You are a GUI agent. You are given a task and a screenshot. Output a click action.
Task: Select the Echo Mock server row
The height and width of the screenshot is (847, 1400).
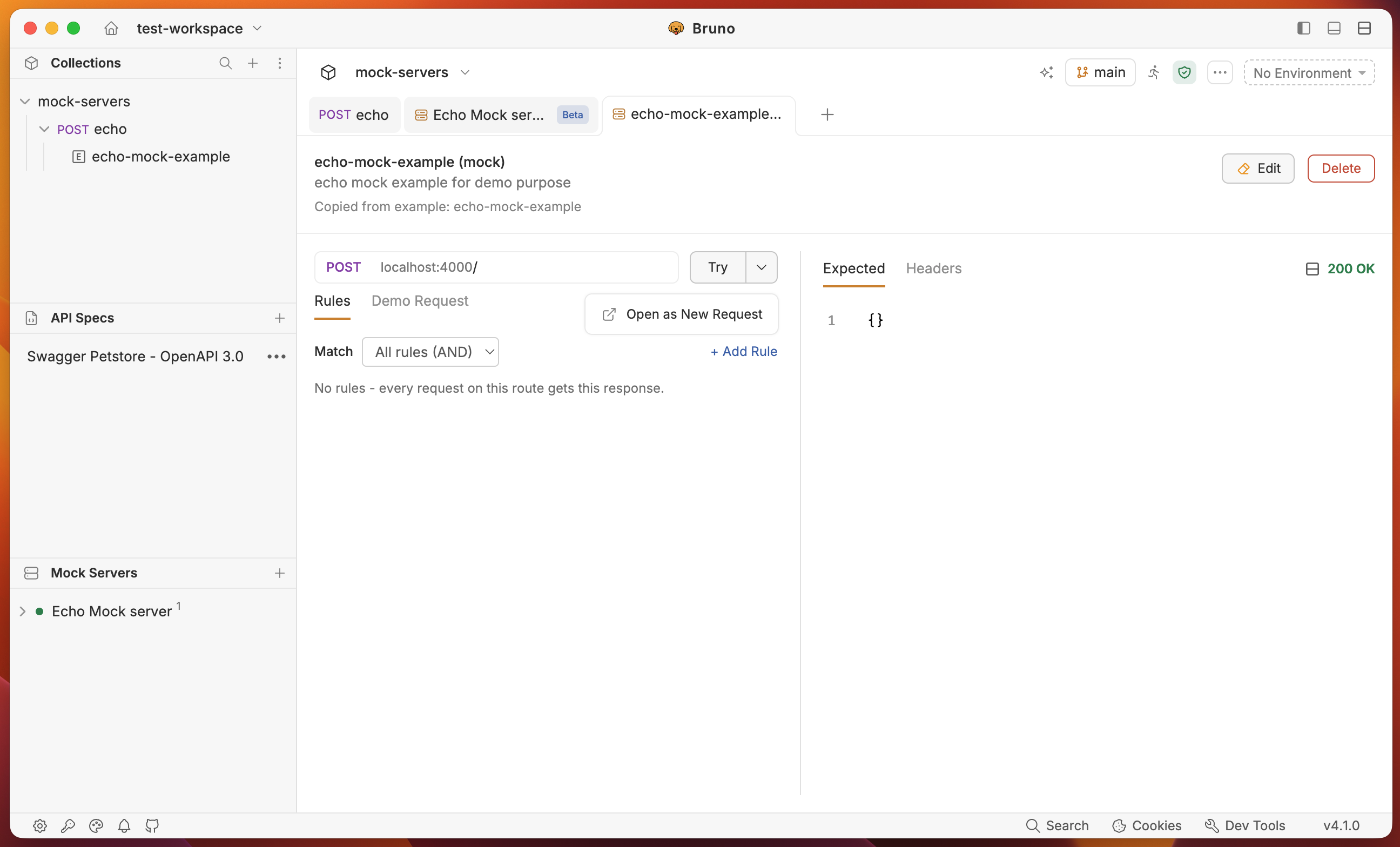click(x=112, y=611)
